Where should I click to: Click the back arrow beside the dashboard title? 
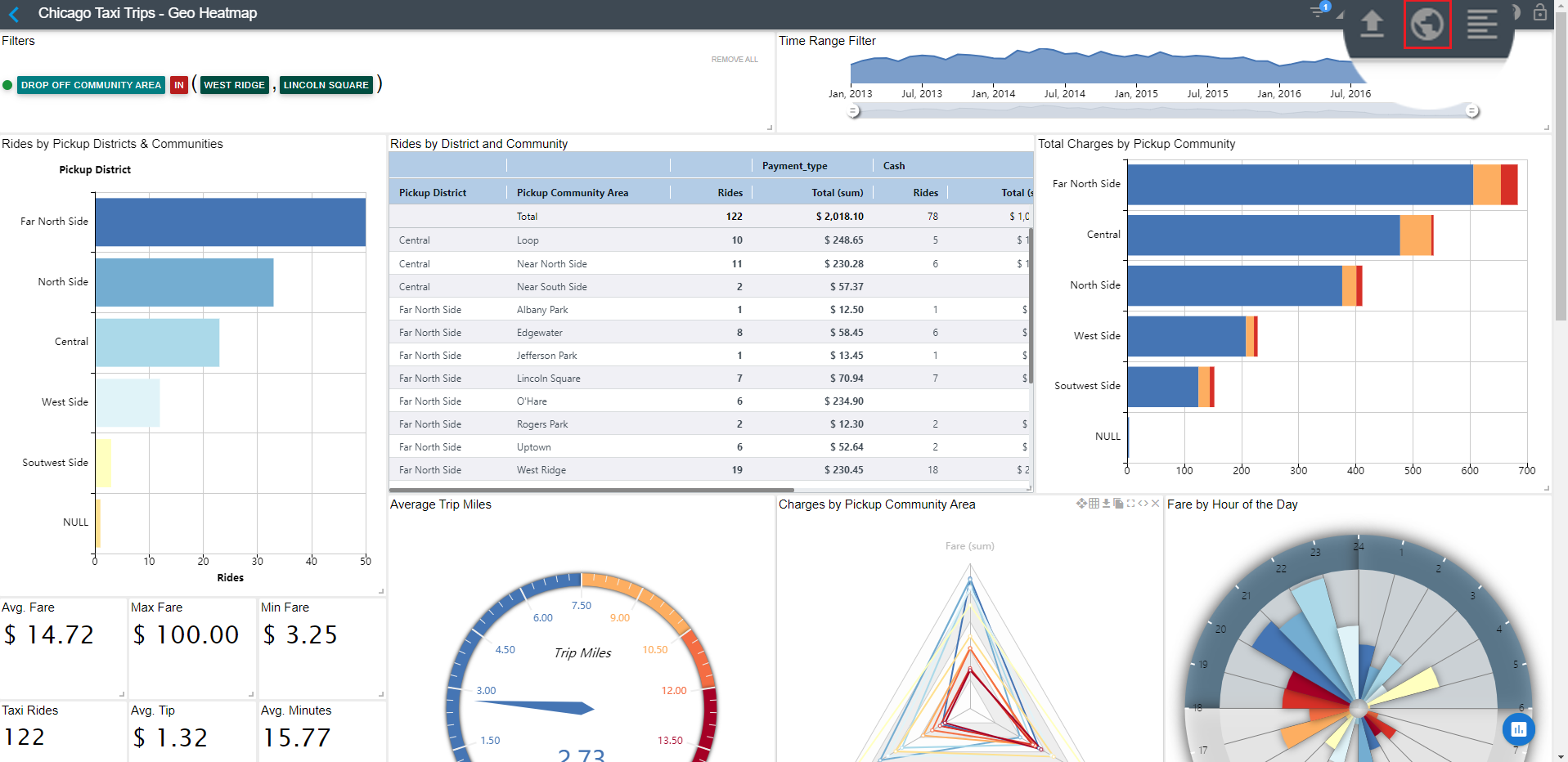point(14,14)
